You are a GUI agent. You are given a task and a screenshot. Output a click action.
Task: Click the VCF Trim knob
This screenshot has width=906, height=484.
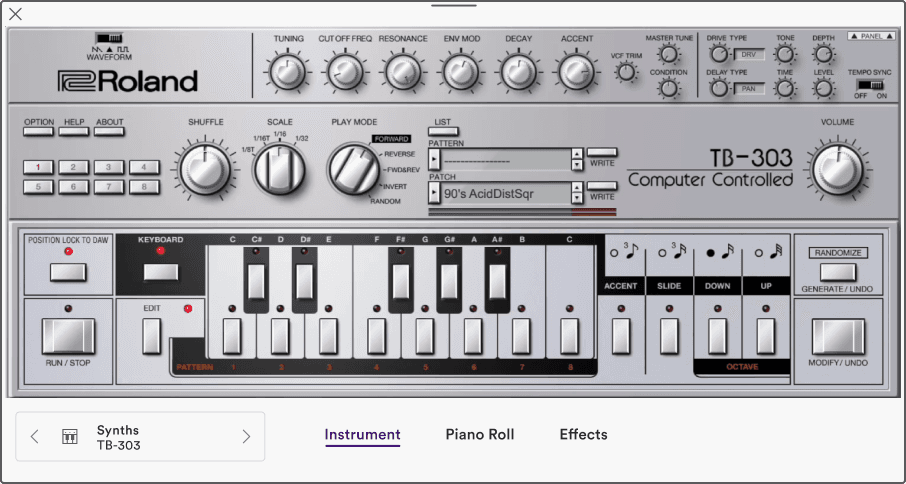[626, 73]
